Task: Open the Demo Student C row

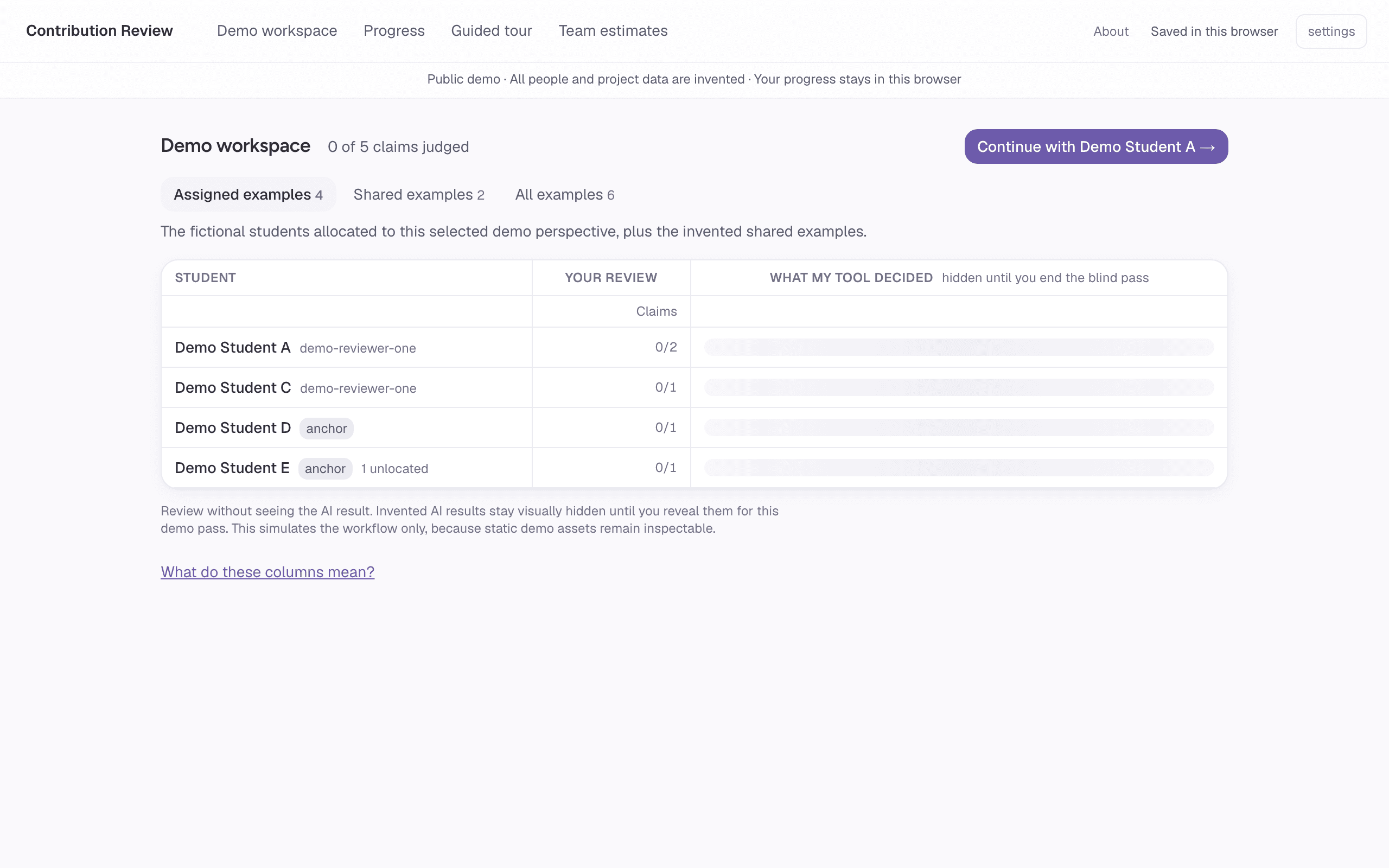Action: coord(694,387)
